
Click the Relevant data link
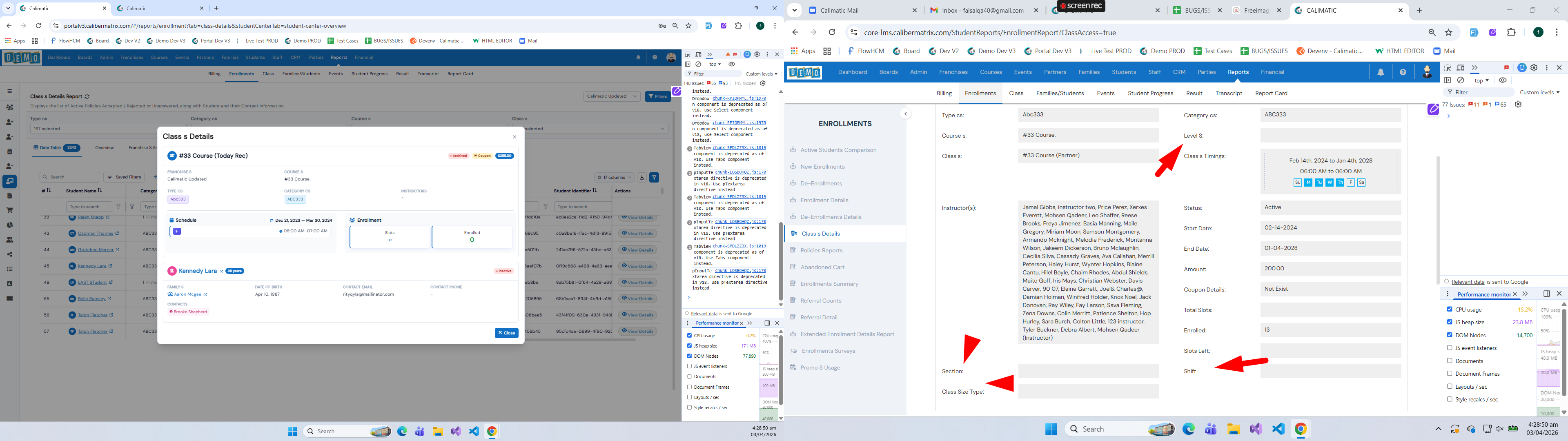point(1468,282)
